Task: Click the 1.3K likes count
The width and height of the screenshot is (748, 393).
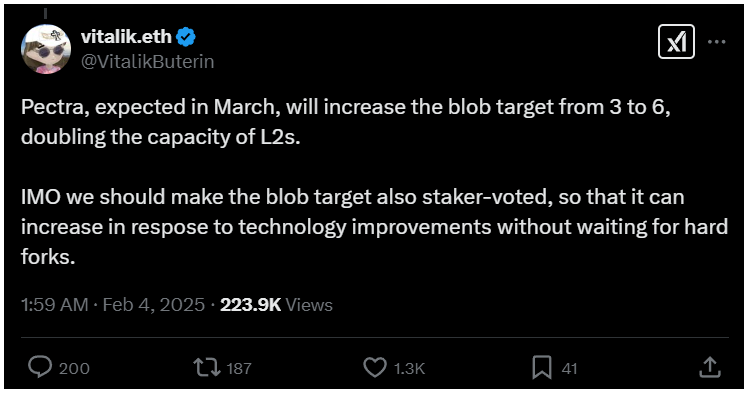Action: click(409, 368)
